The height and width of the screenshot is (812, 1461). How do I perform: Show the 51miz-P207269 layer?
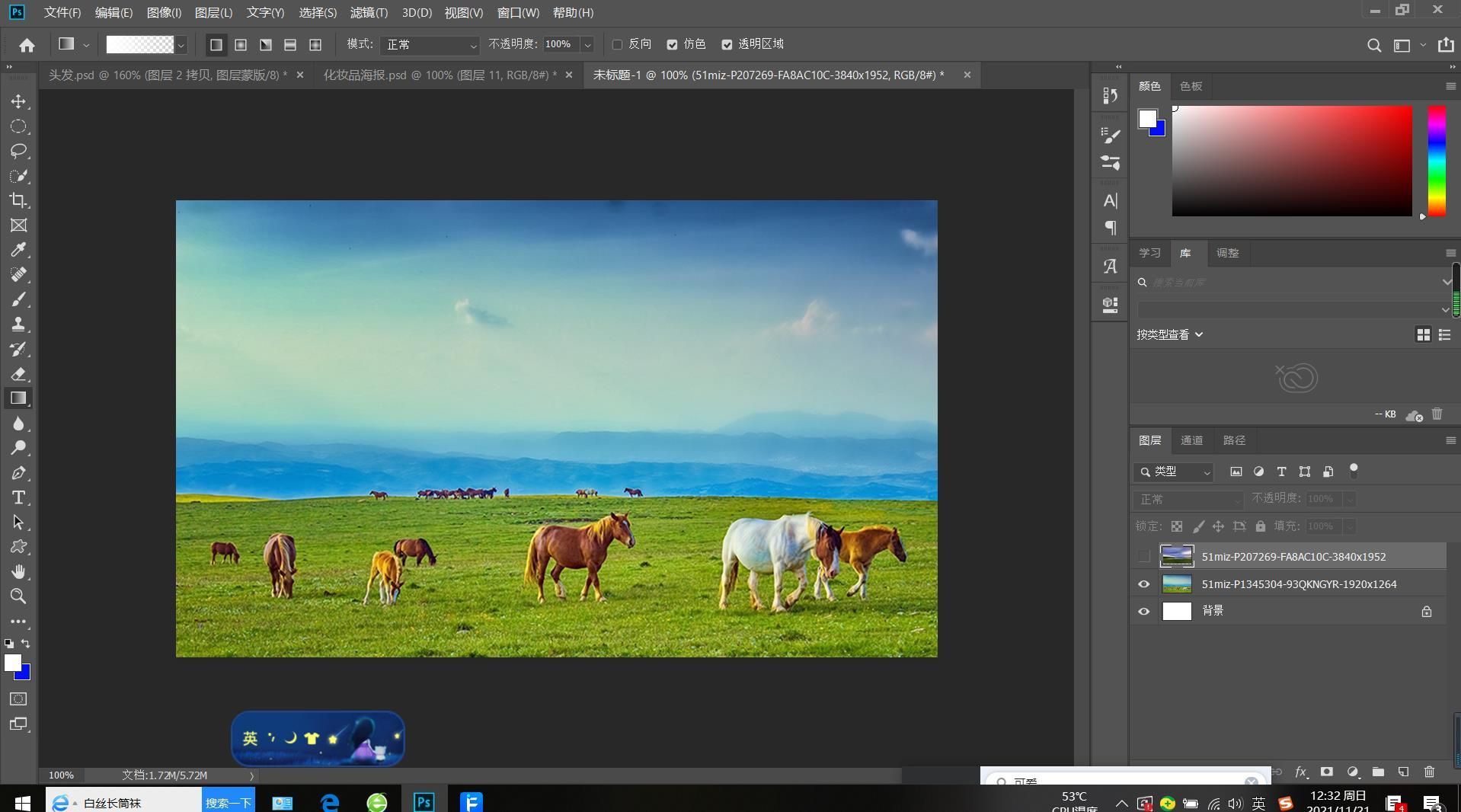point(1143,556)
